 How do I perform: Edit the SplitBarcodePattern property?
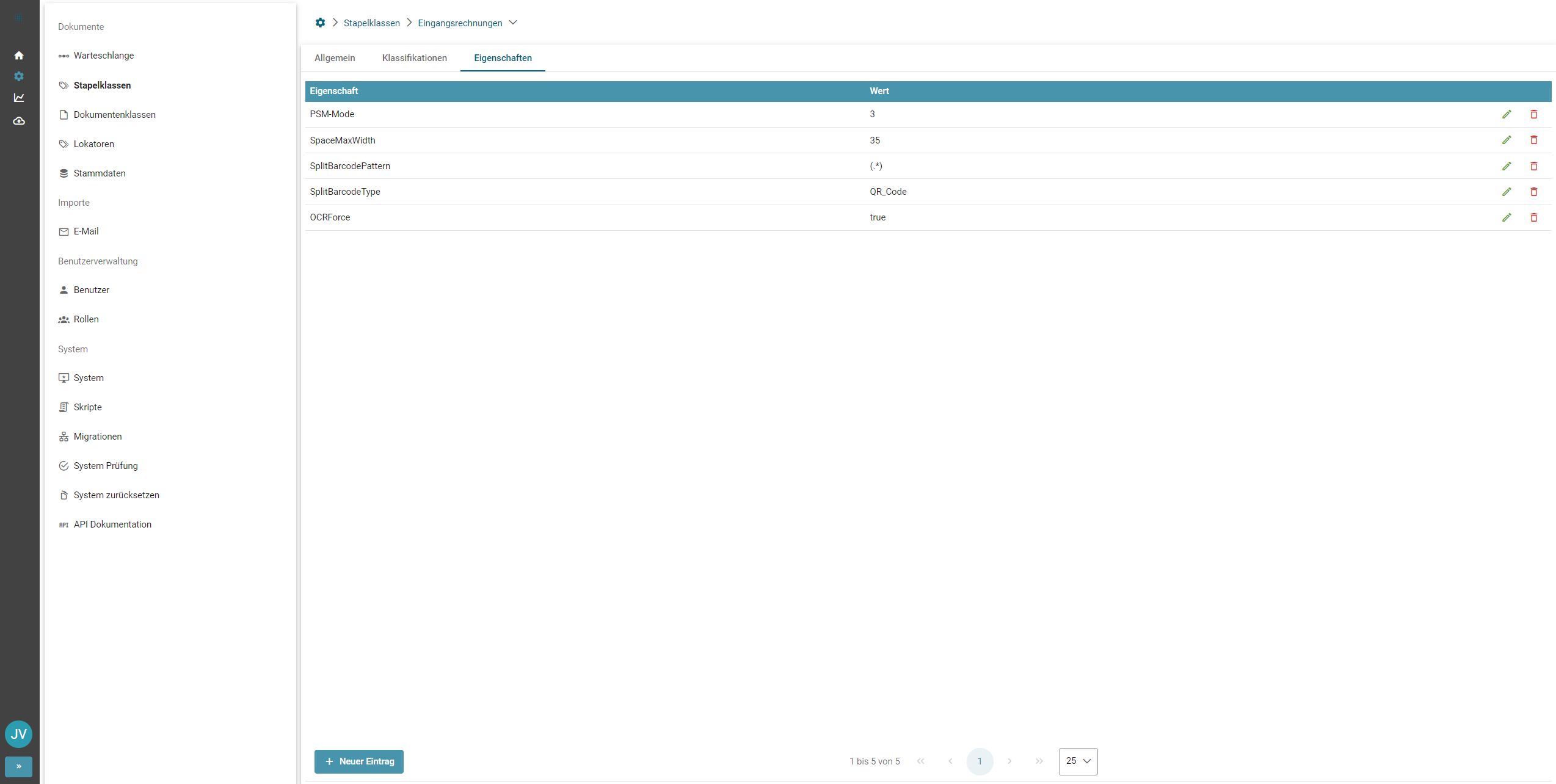pyautogui.click(x=1507, y=166)
